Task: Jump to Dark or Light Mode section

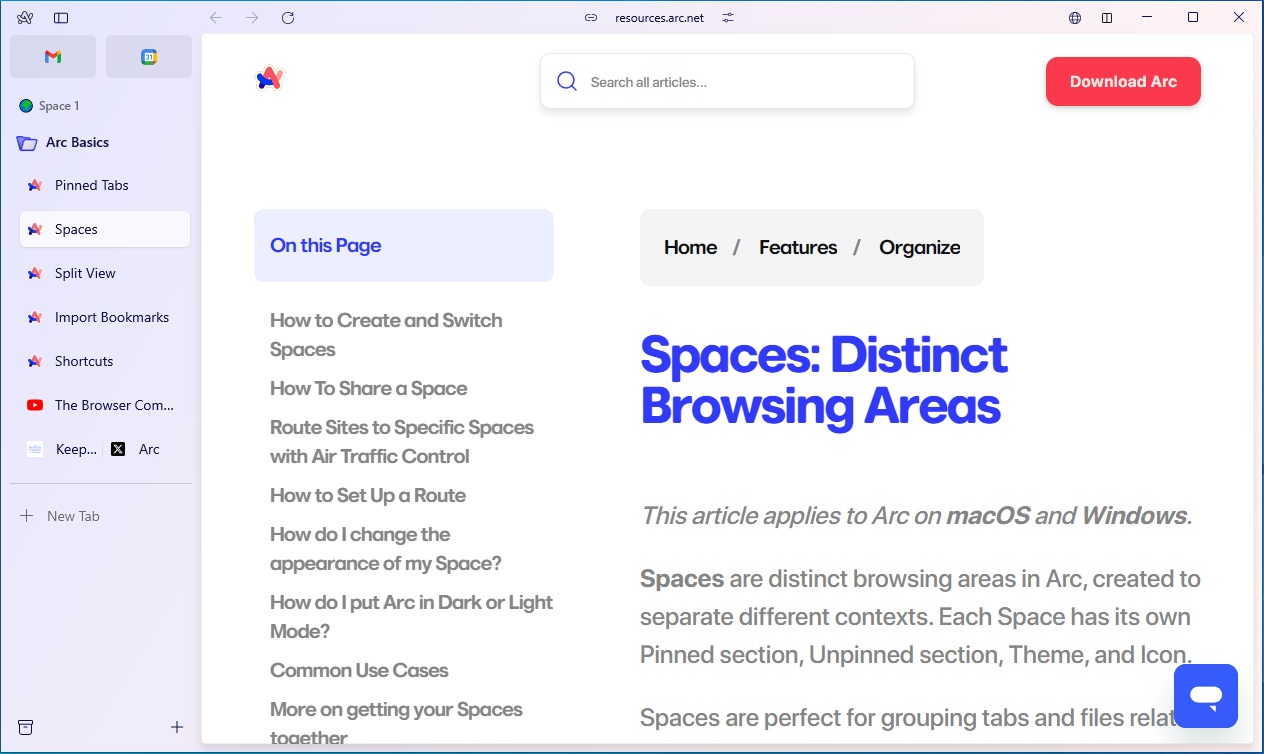Action: (411, 617)
